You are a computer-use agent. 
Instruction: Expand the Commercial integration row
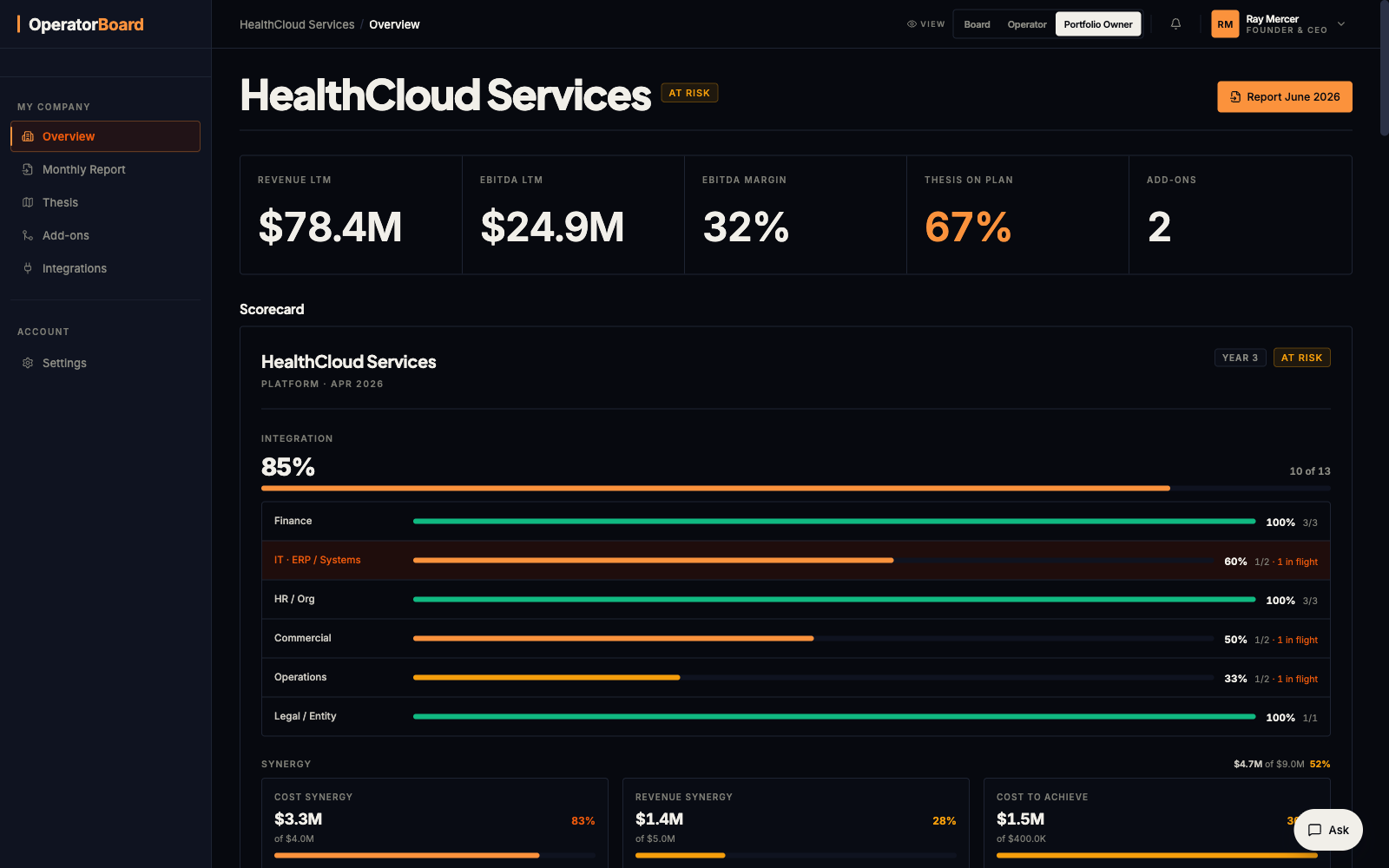tap(796, 639)
